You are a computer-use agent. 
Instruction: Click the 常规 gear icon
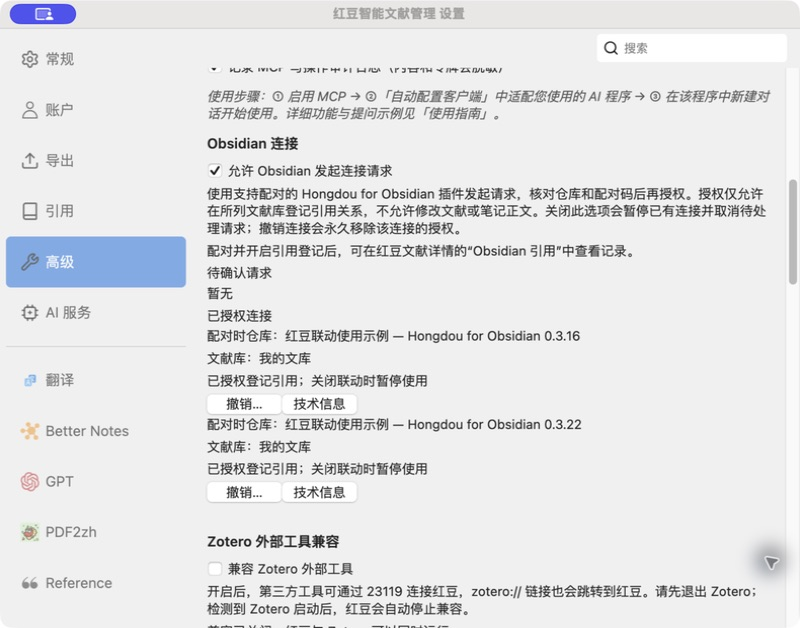[30, 59]
